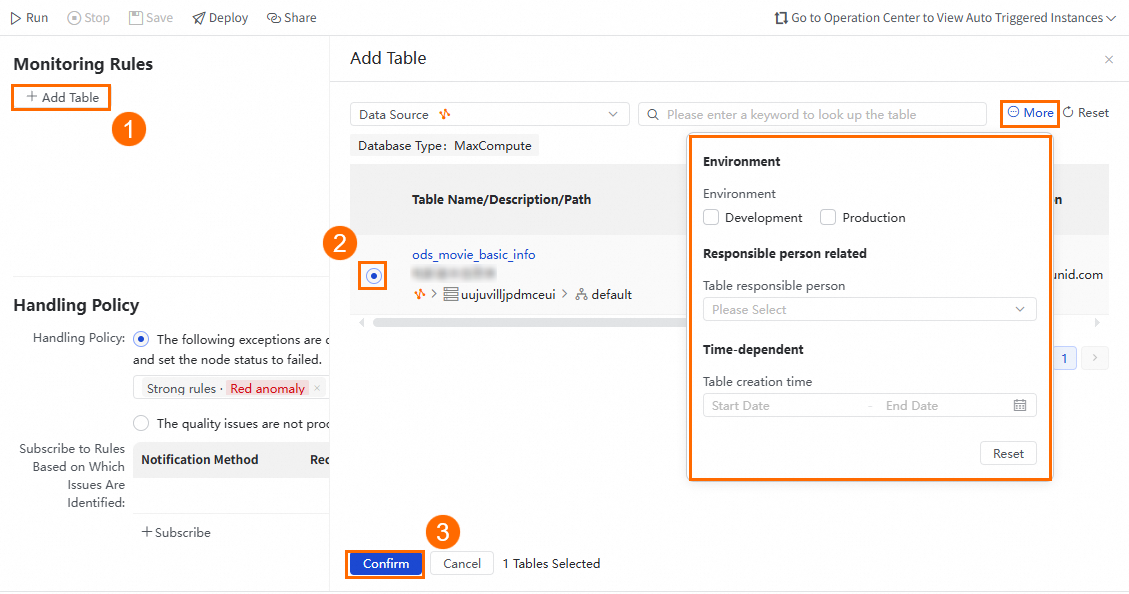Select the ods_movie_basic_info radio button

(x=374, y=276)
